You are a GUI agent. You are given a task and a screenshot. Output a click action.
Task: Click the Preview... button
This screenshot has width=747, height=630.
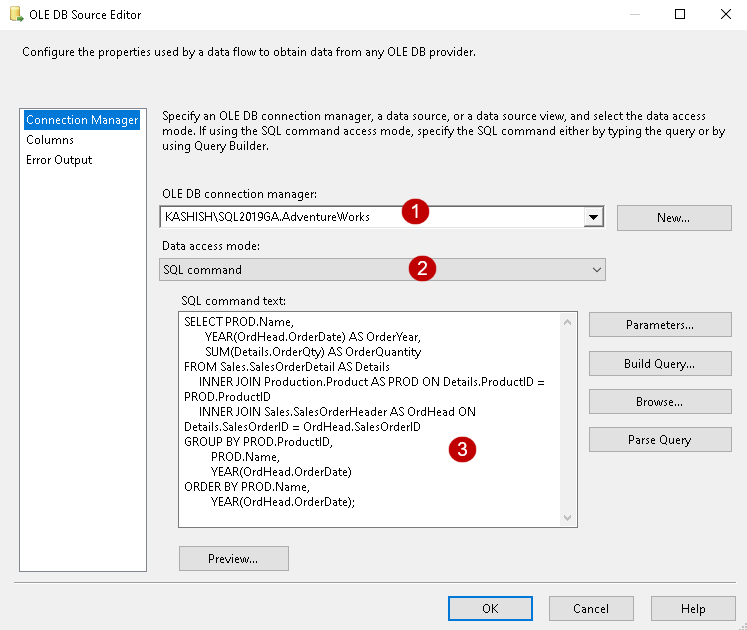point(233,558)
